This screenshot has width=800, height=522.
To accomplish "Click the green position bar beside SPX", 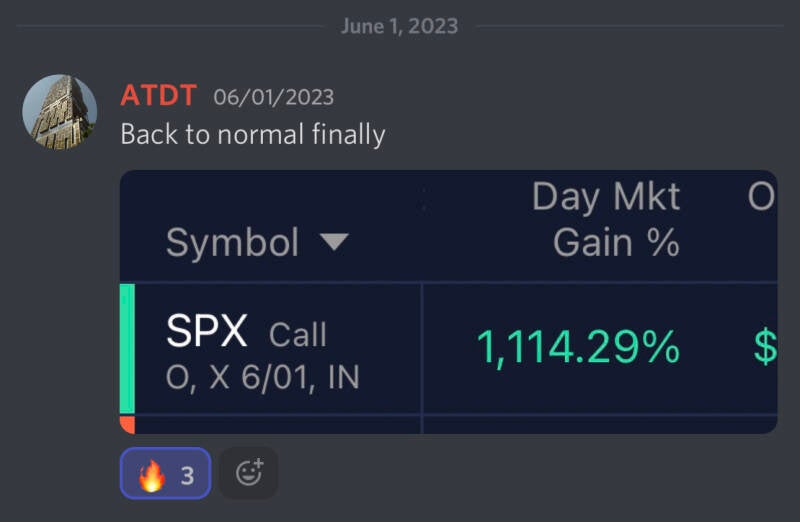I will coord(127,348).
